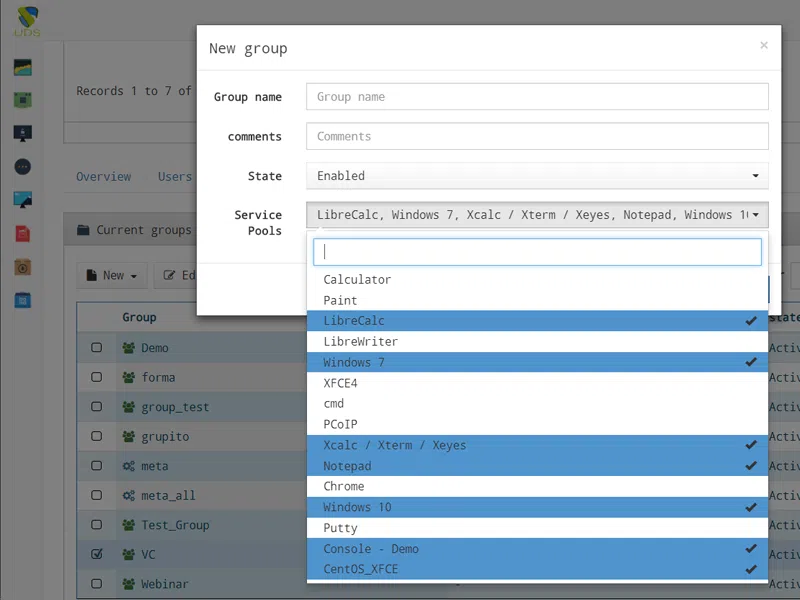
Task: Collapse the Service Pools dropdown
Action: [537, 215]
